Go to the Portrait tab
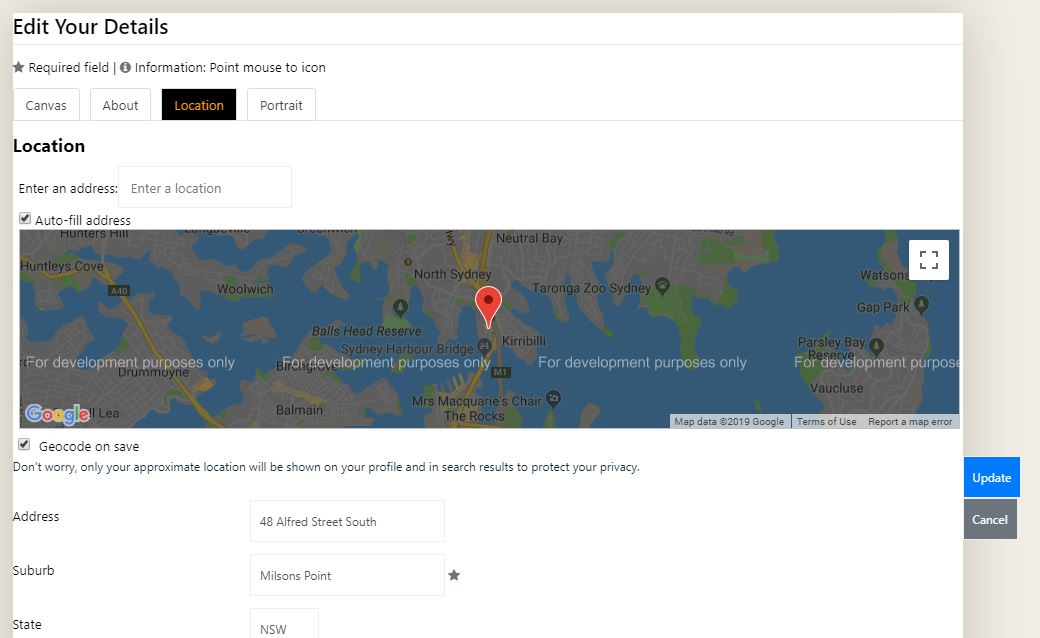Image resolution: width=1040 pixels, height=638 pixels. [x=281, y=105]
